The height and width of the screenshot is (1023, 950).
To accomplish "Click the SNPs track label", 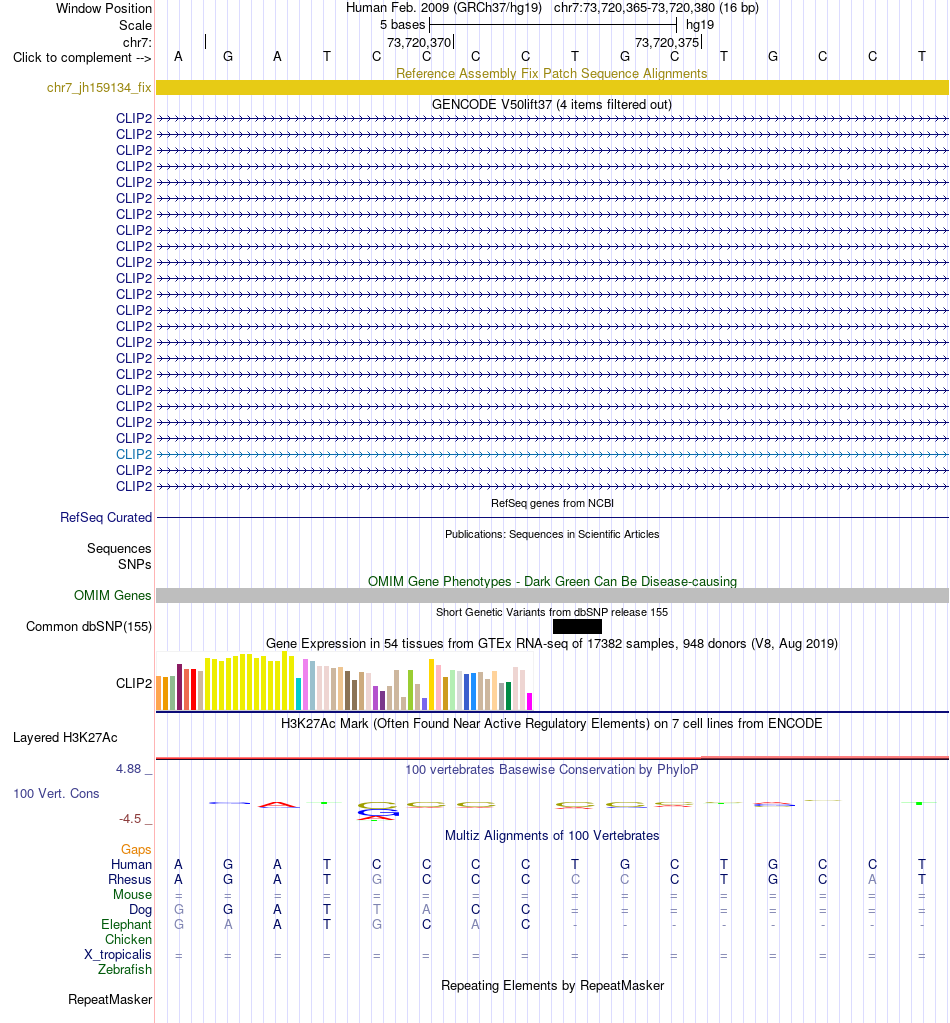I will (x=134, y=564).
